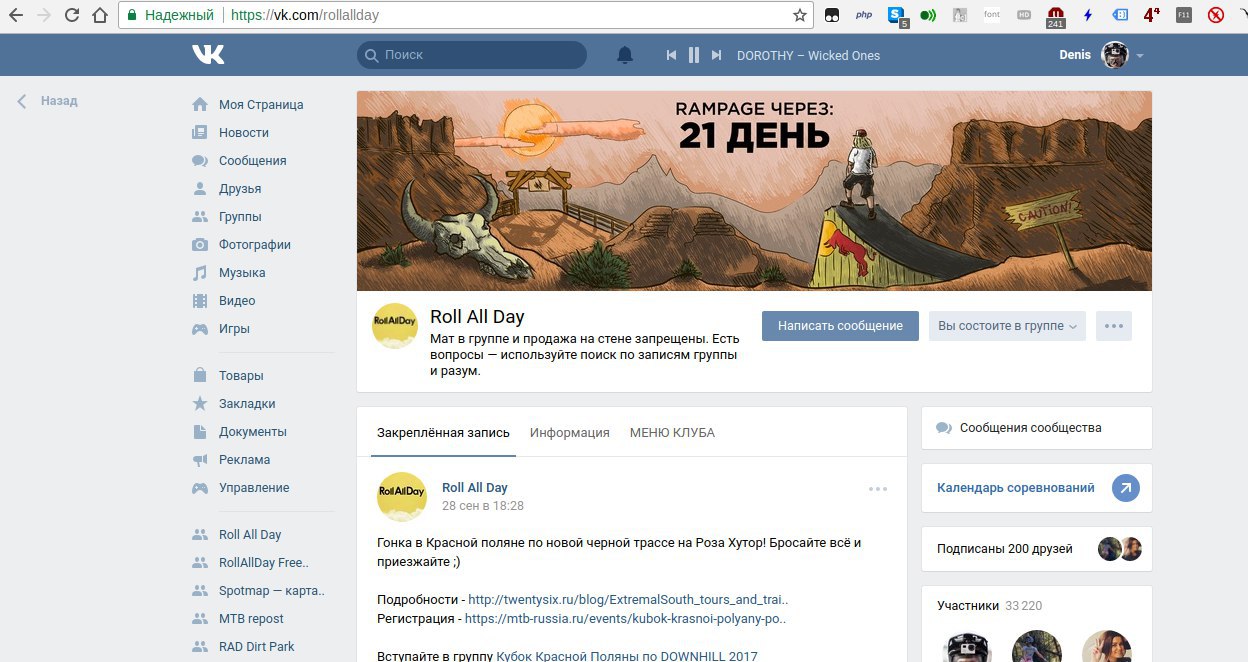The width and height of the screenshot is (1248, 662).
Task: Click the VK Поиск search field
Action: tap(472, 55)
